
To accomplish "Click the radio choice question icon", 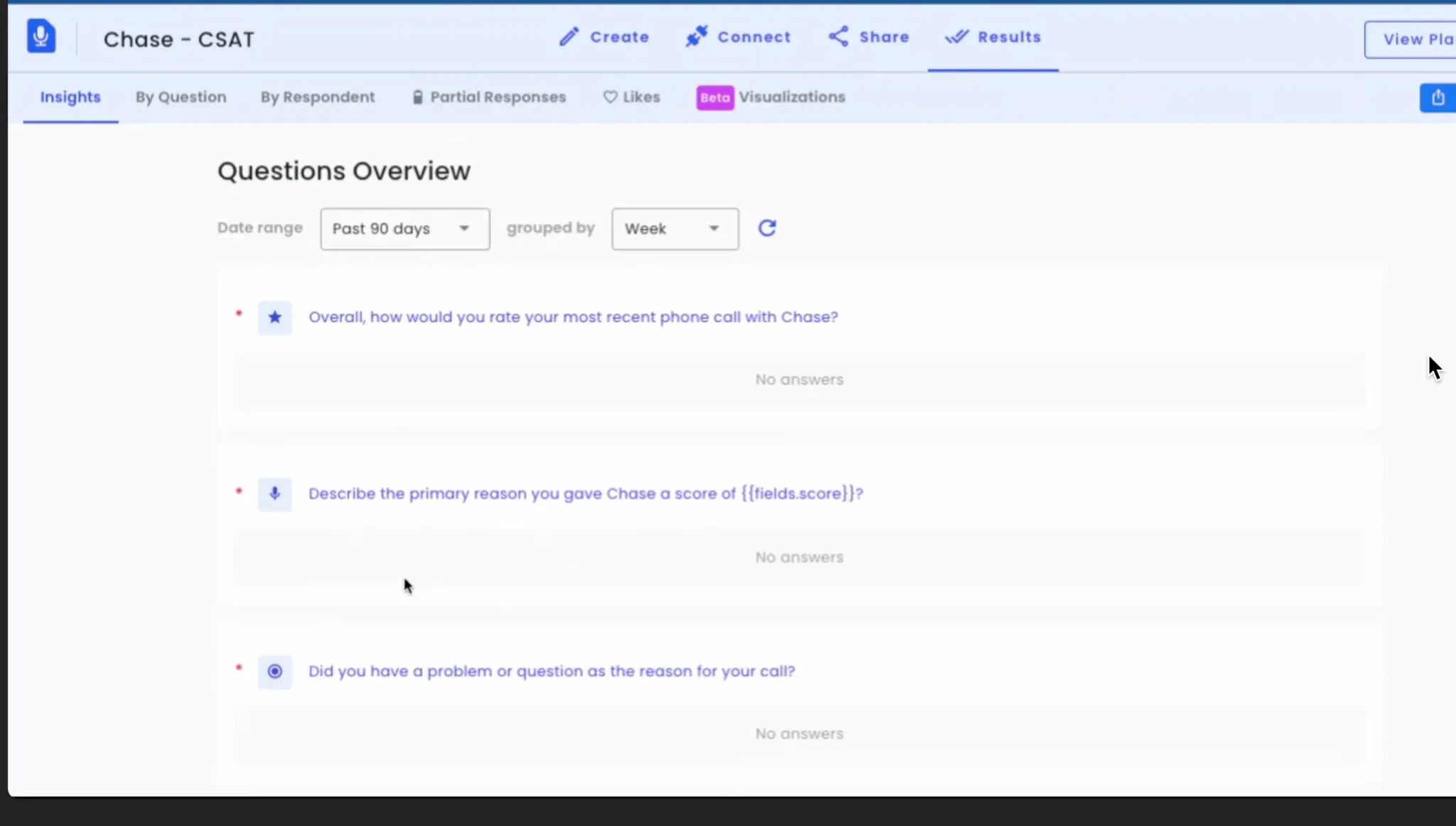I will click(x=274, y=671).
